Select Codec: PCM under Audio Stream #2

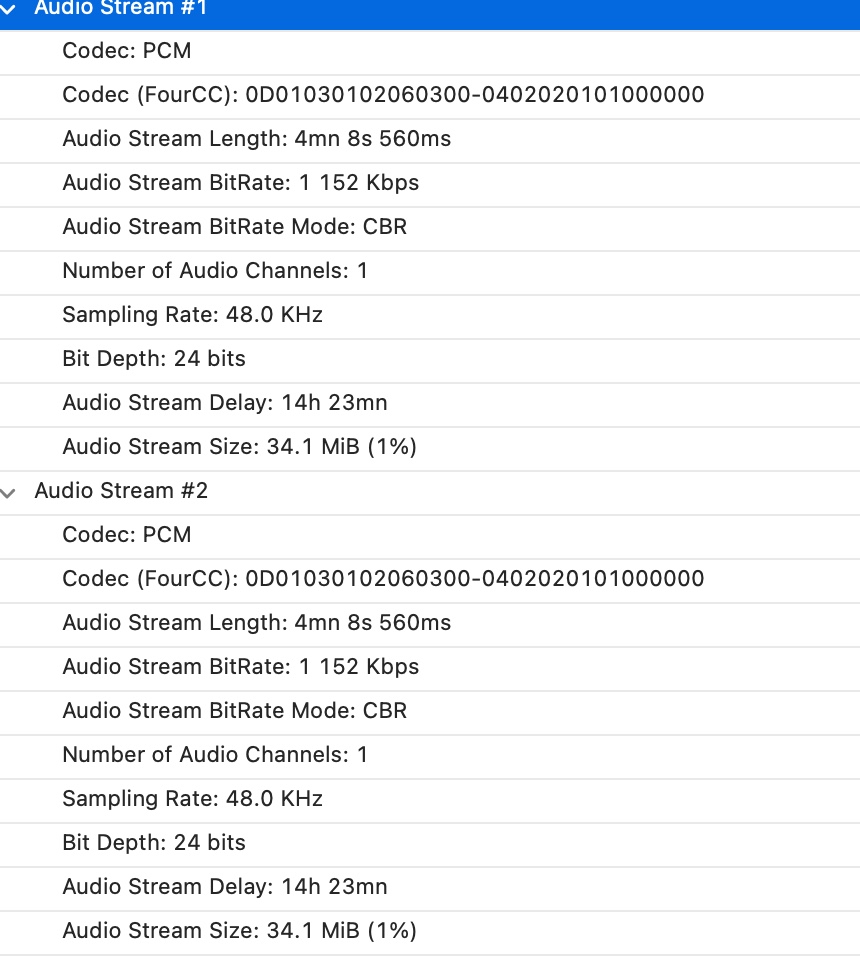(x=127, y=535)
